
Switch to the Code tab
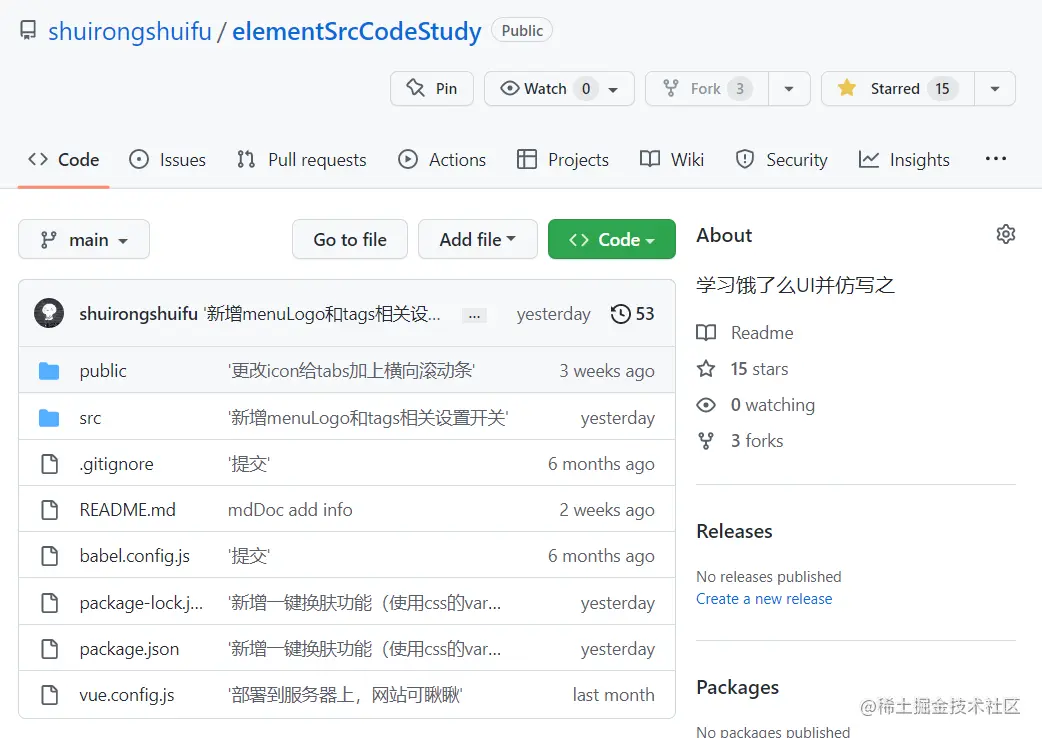click(x=64, y=159)
